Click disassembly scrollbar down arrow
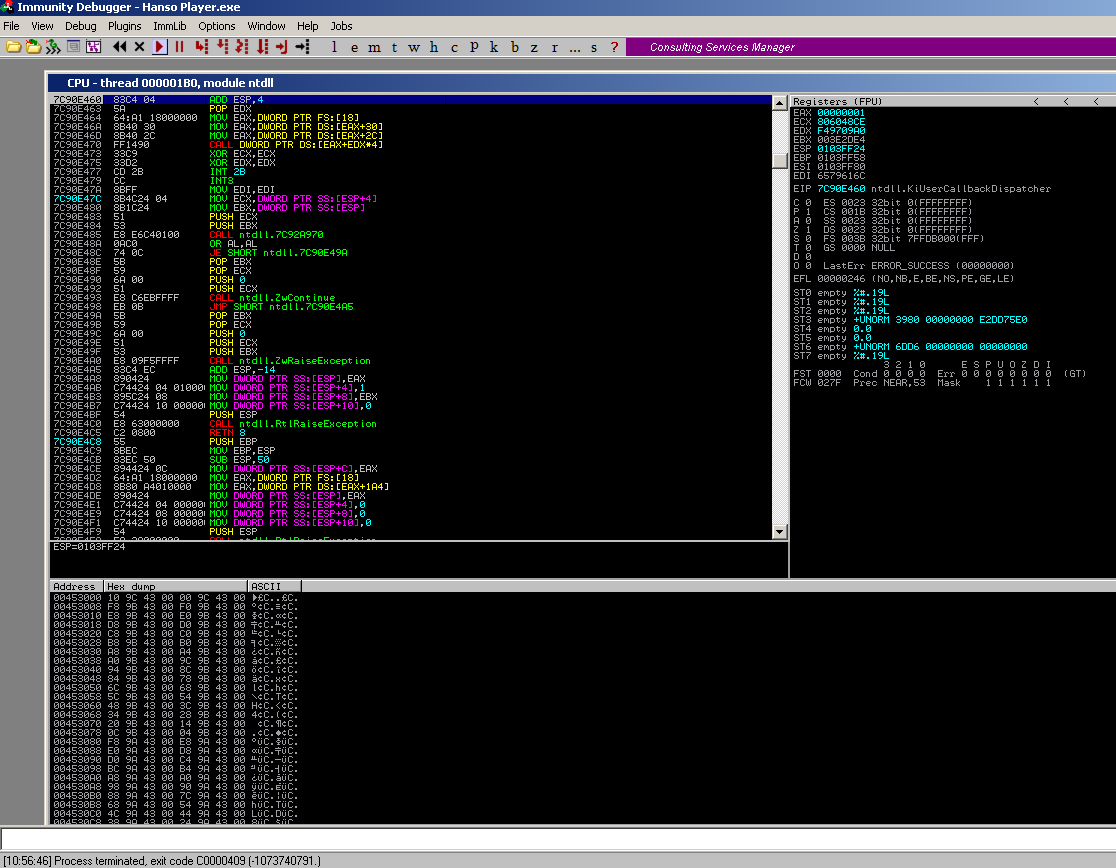This screenshot has width=1116, height=868. 779,531
